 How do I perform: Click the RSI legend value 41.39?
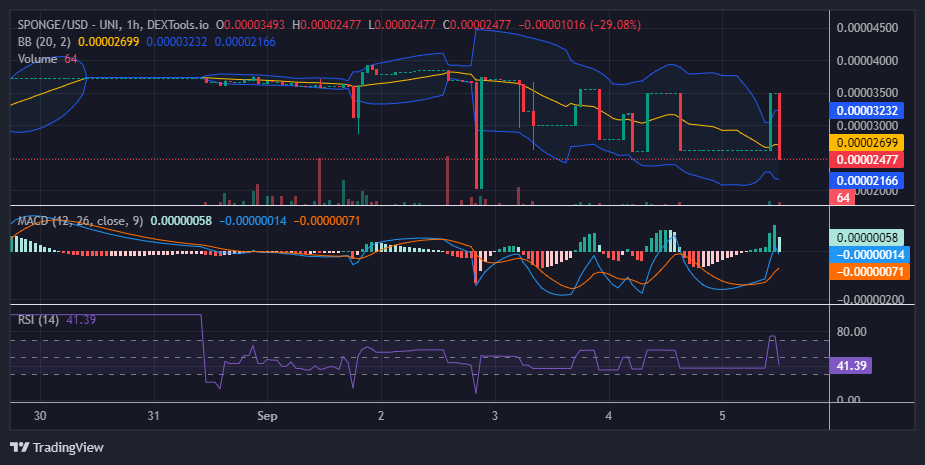(x=81, y=320)
